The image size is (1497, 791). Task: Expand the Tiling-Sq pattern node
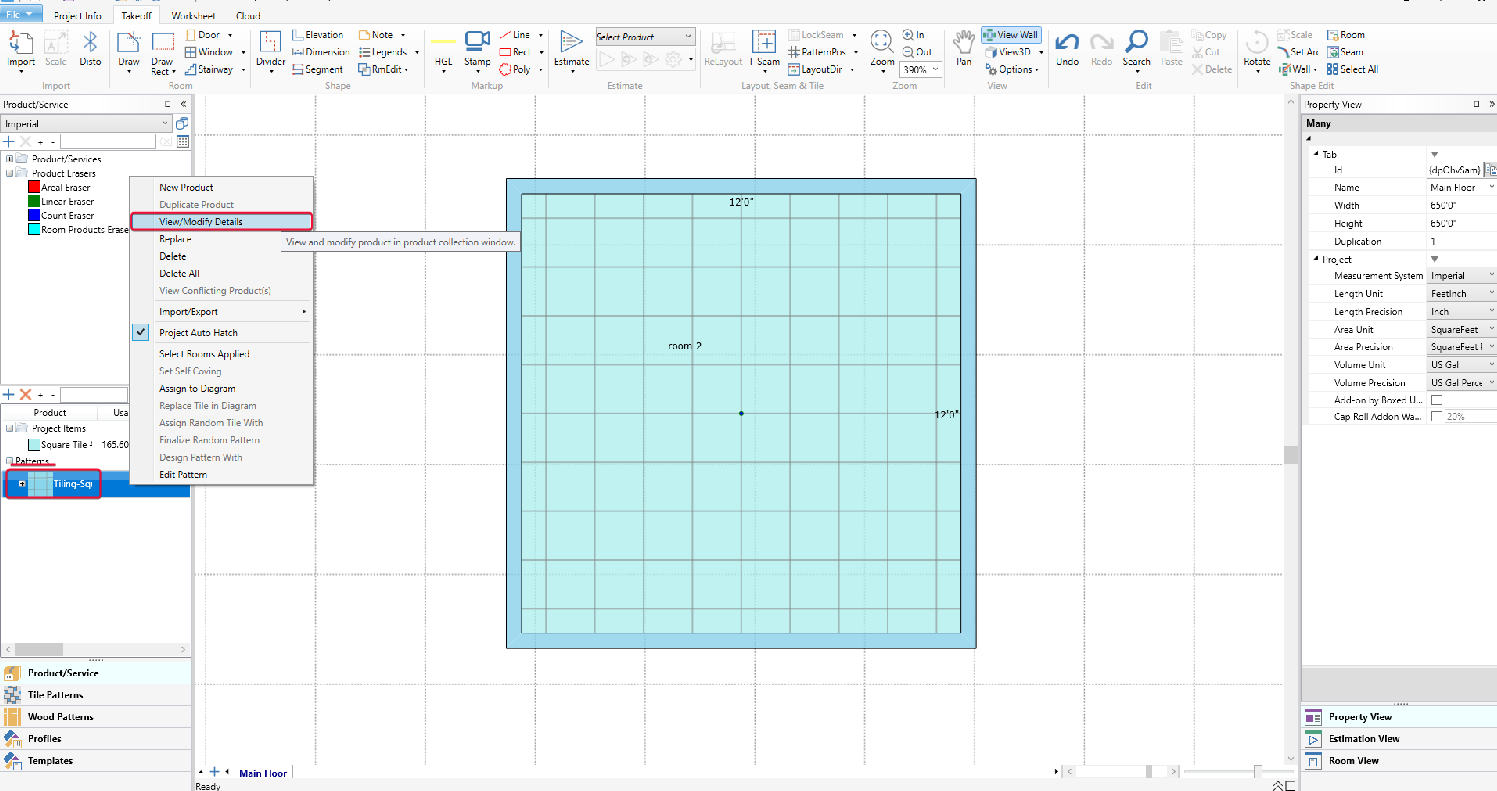click(21, 485)
